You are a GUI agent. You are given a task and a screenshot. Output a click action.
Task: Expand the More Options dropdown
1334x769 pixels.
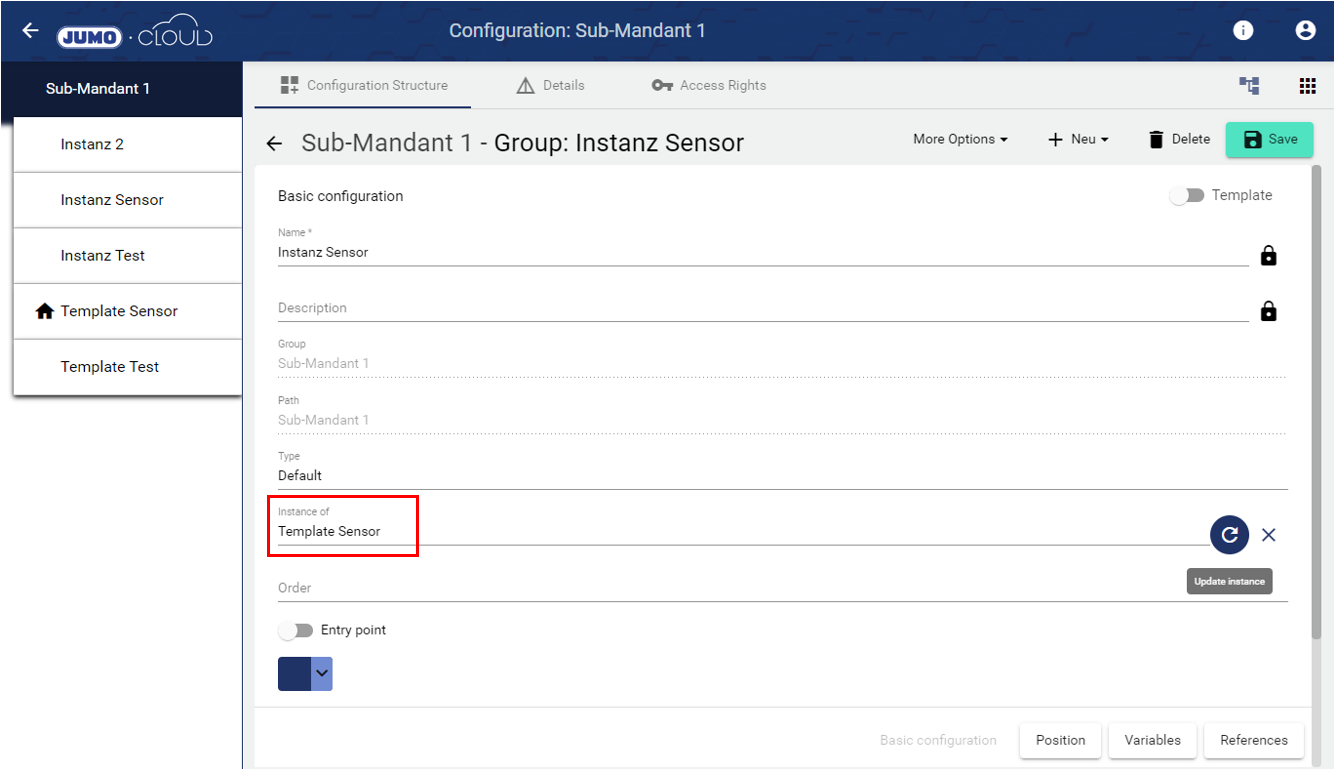960,140
